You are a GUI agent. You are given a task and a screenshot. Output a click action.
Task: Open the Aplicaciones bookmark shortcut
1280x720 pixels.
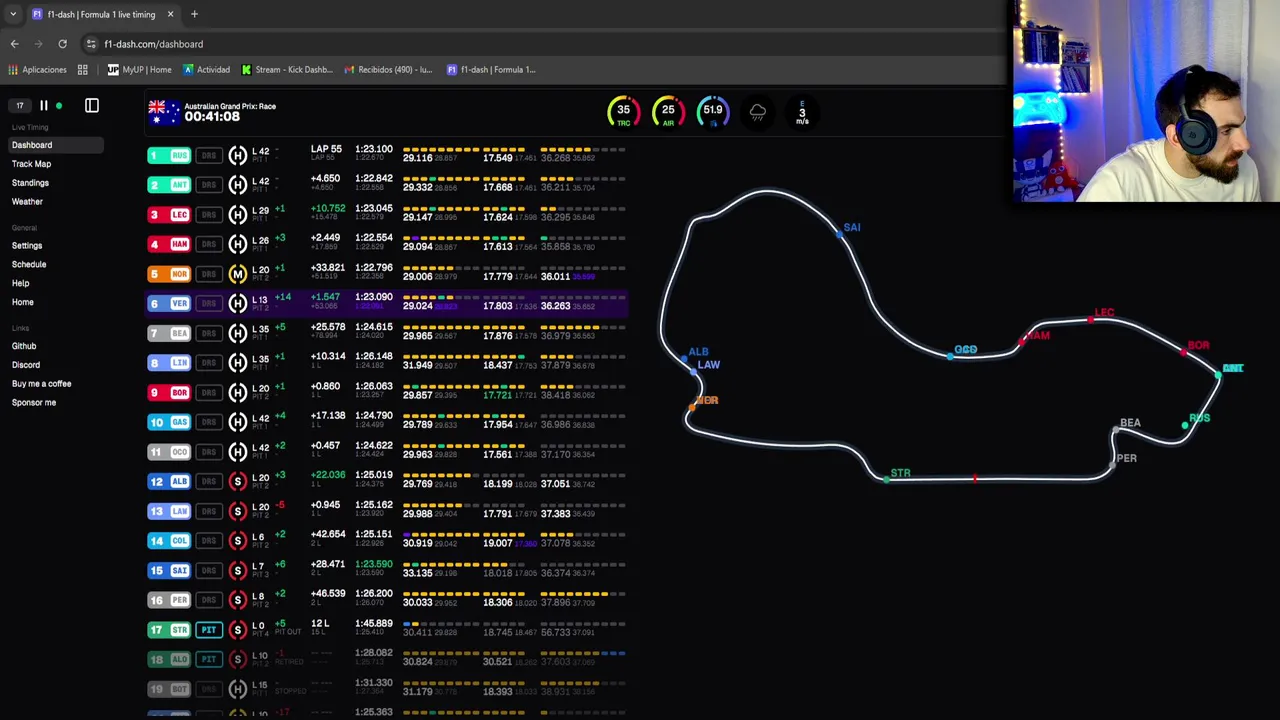(37, 70)
